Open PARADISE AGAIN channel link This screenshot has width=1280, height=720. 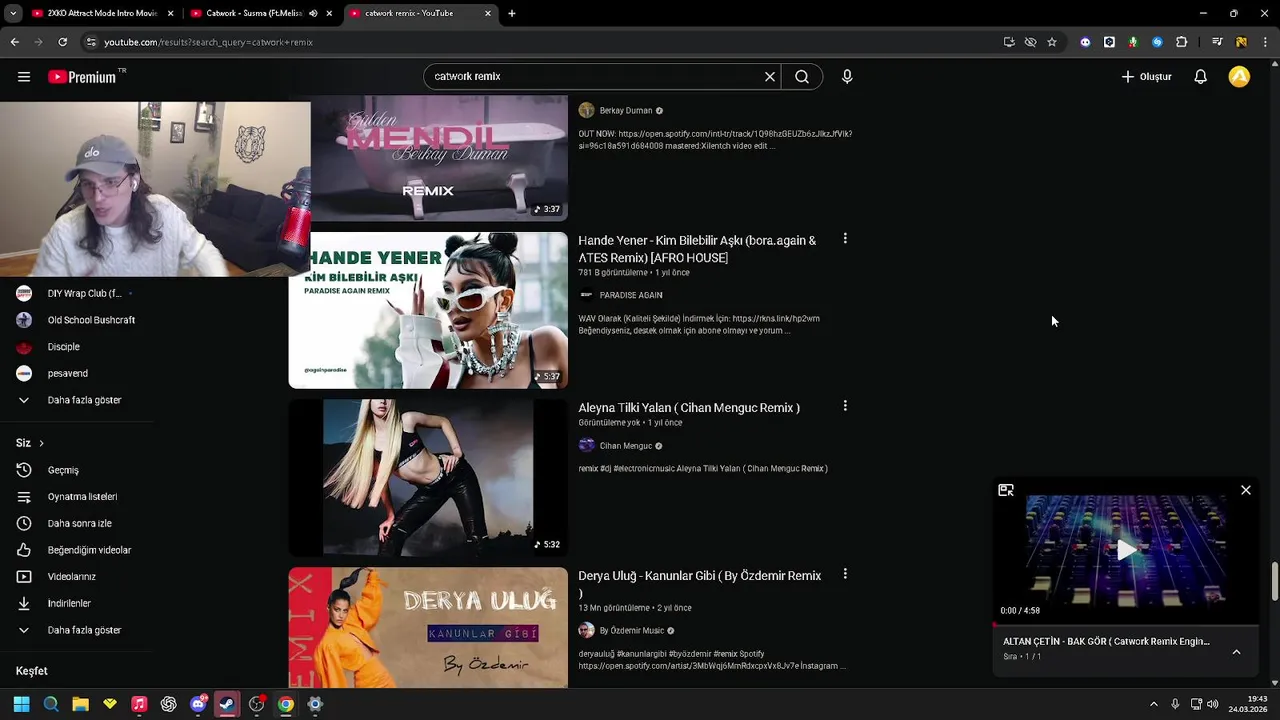click(x=631, y=295)
